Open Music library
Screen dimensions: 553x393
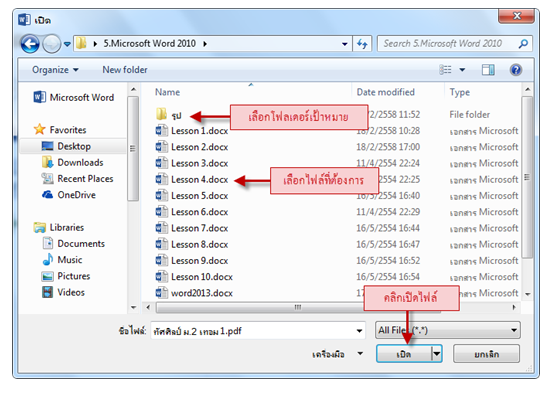[x=62, y=260]
